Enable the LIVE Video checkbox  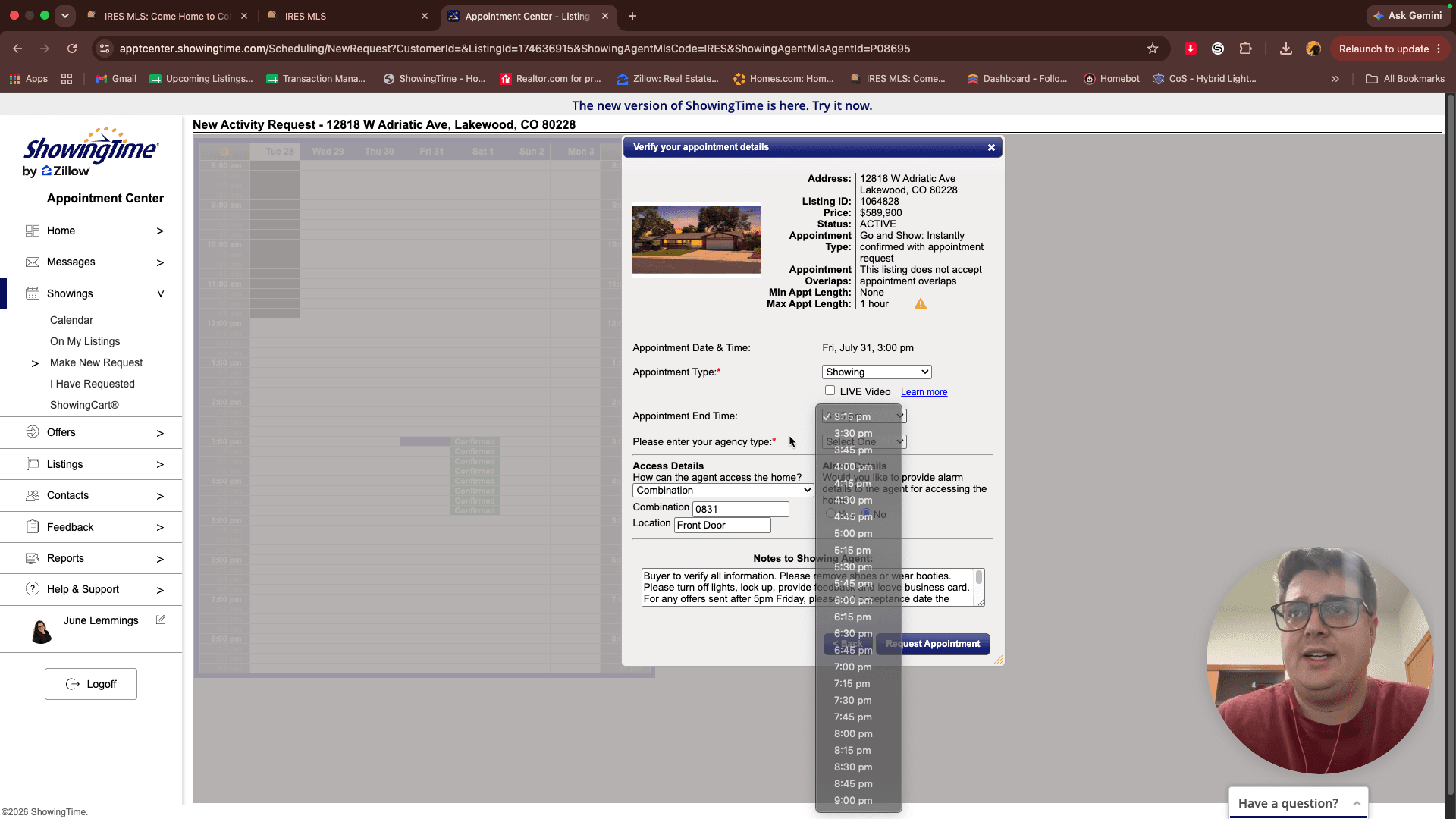coord(830,391)
